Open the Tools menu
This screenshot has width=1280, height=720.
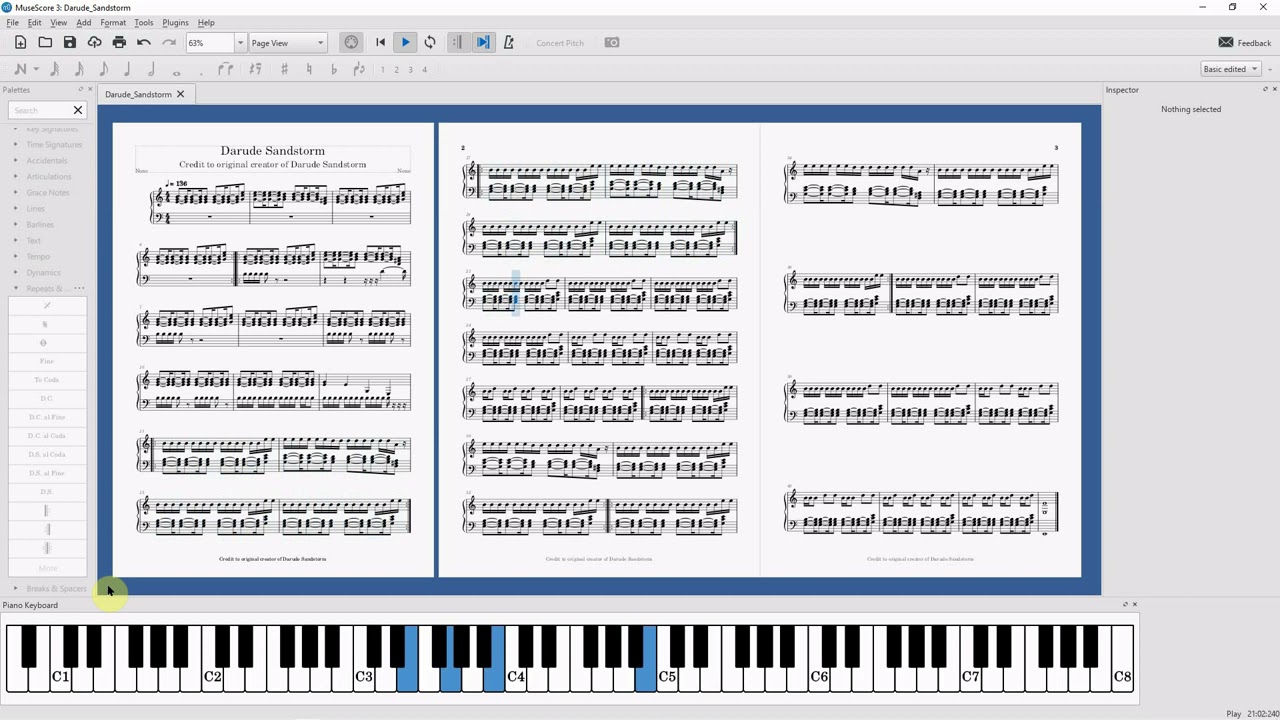click(144, 22)
